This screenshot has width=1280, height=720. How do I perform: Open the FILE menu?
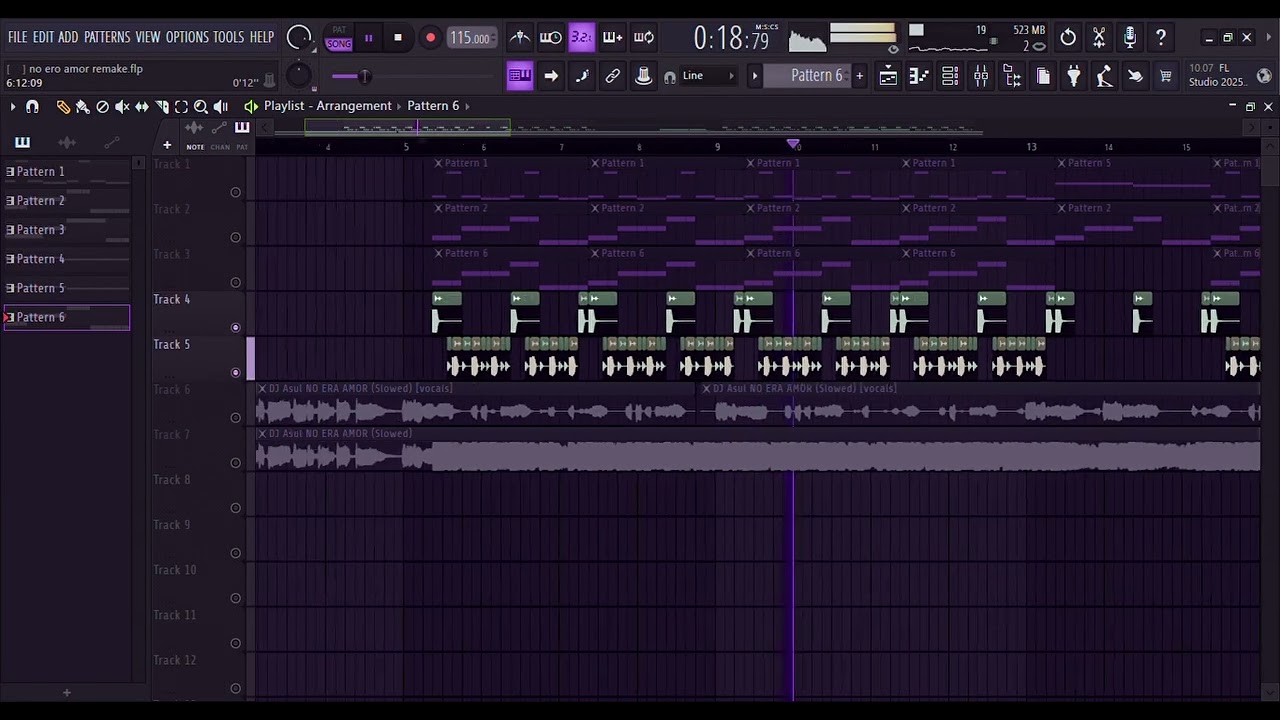18,37
